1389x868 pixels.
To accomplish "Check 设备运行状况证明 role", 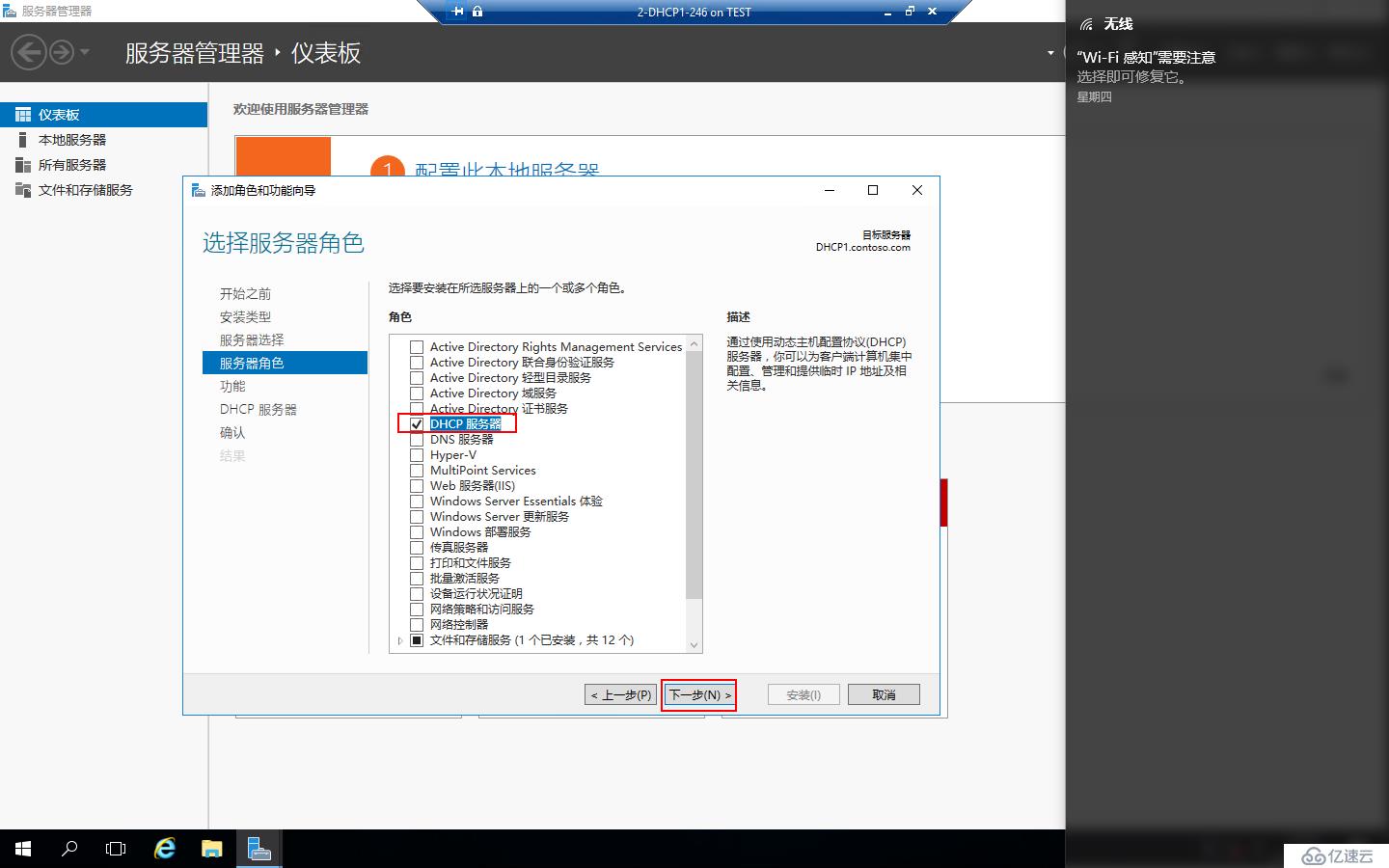I will coord(417,594).
